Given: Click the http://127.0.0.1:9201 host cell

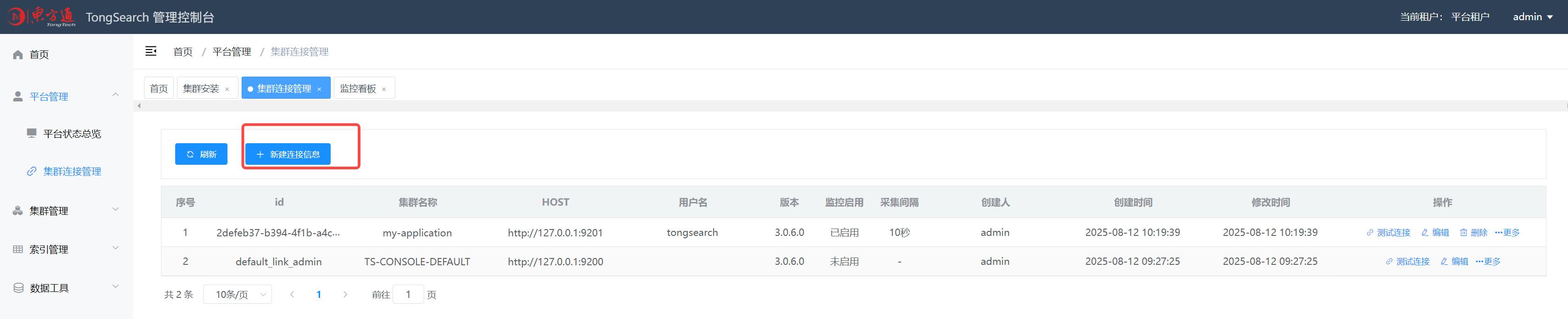Looking at the screenshot, I should (555, 233).
